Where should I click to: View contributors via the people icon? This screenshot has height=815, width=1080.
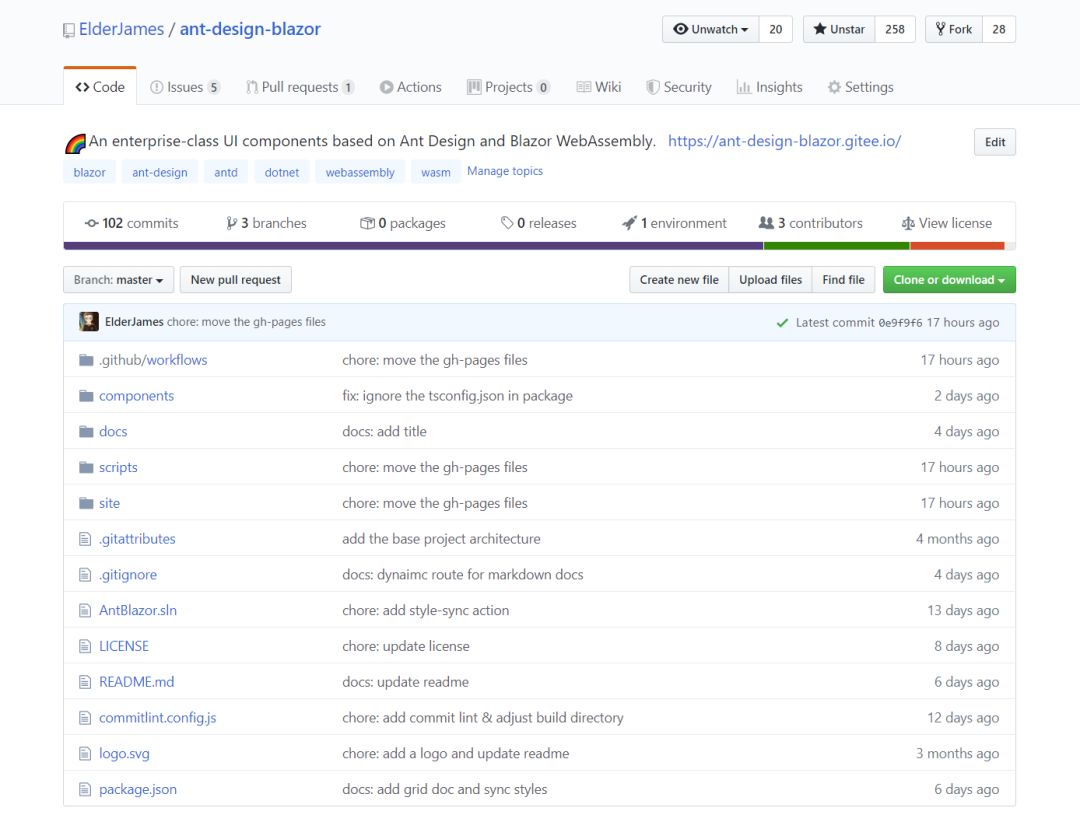click(x=764, y=222)
